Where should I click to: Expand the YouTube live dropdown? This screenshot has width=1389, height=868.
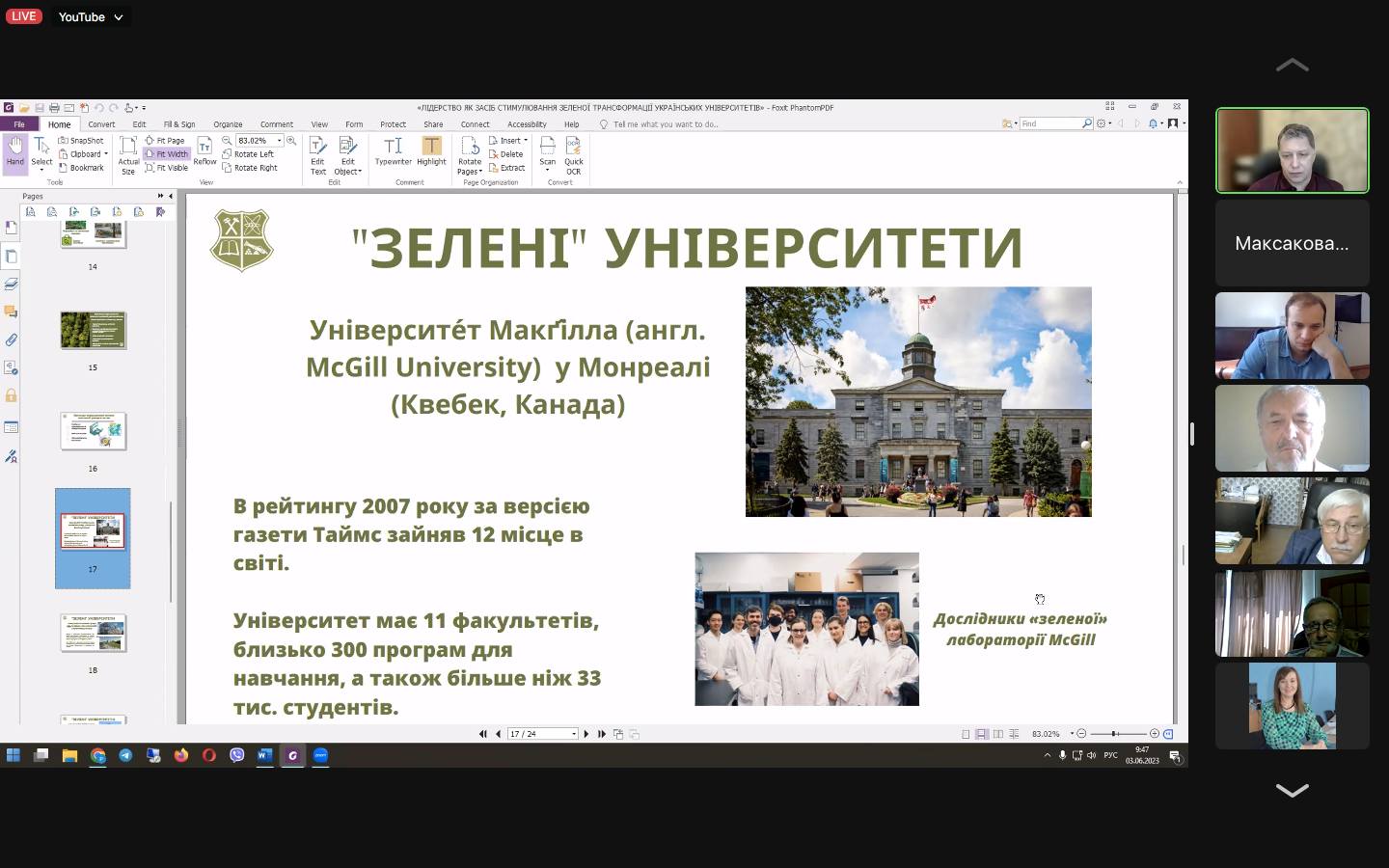(x=119, y=17)
